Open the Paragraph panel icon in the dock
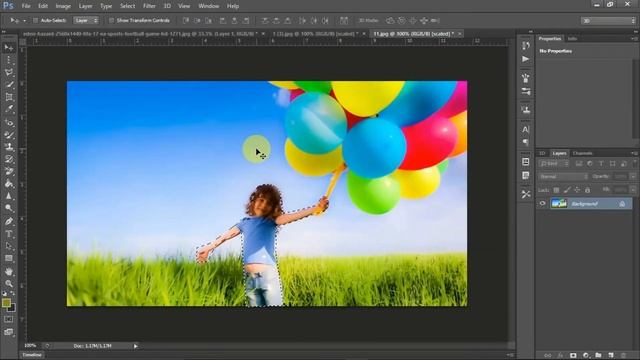This screenshot has height=360, width=640. pos(526,142)
